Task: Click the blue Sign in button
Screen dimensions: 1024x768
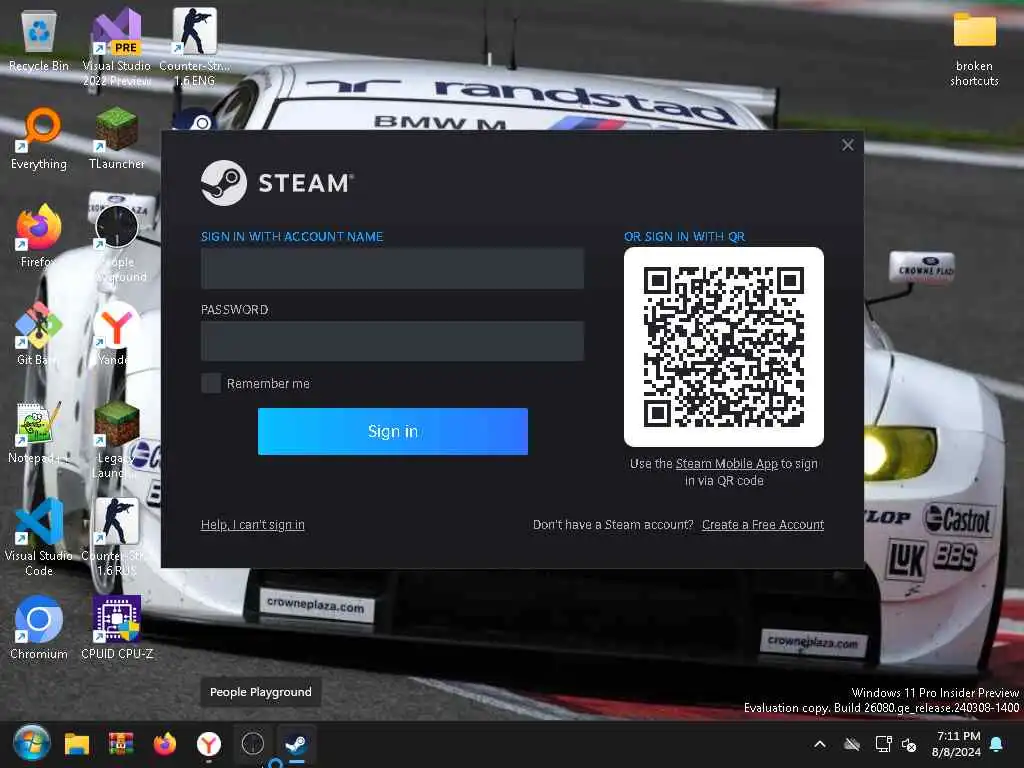Action: pyautogui.click(x=392, y=431)
